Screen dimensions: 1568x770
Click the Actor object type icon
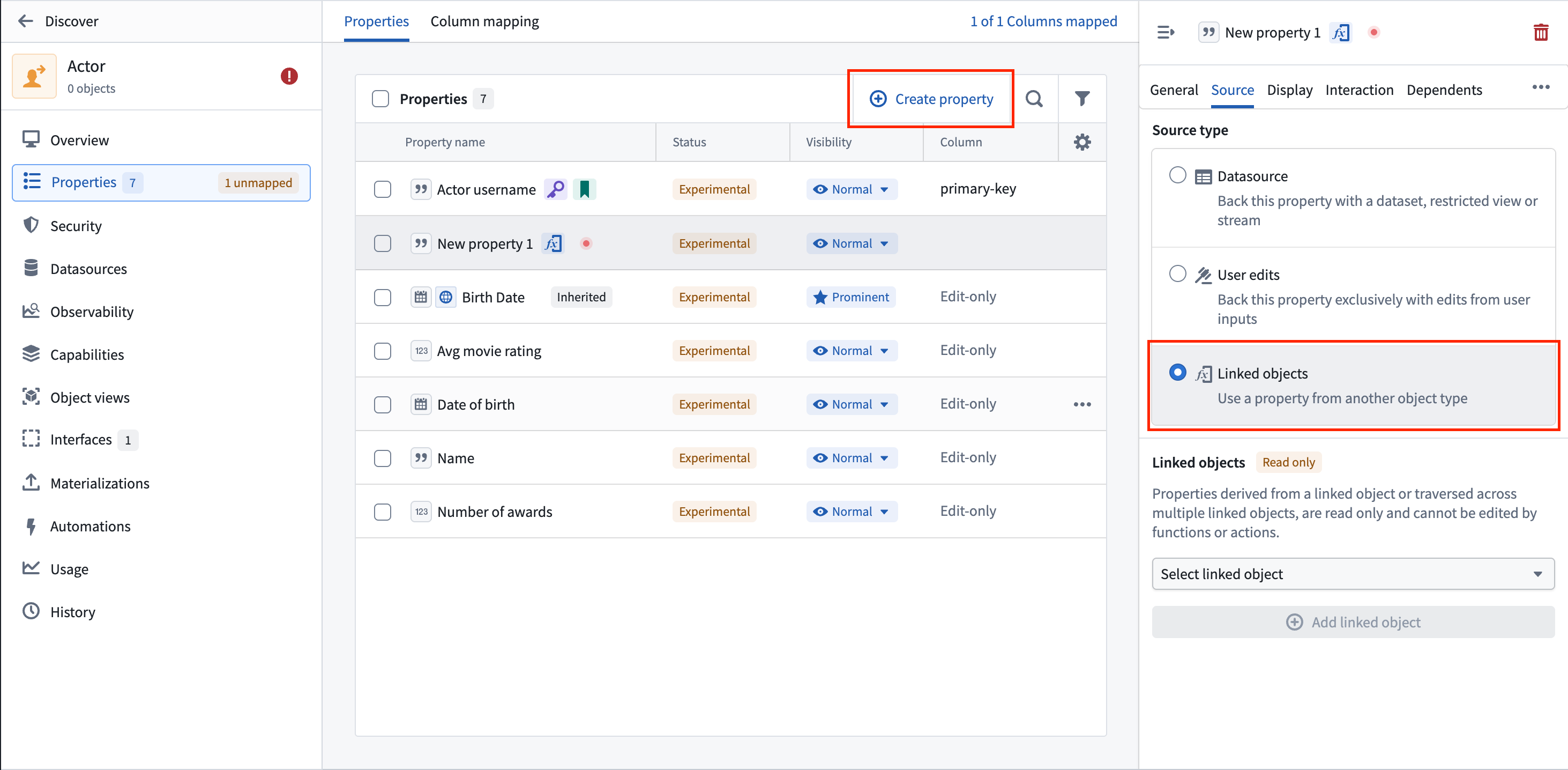pyautogui.click(x=34, y=76)
